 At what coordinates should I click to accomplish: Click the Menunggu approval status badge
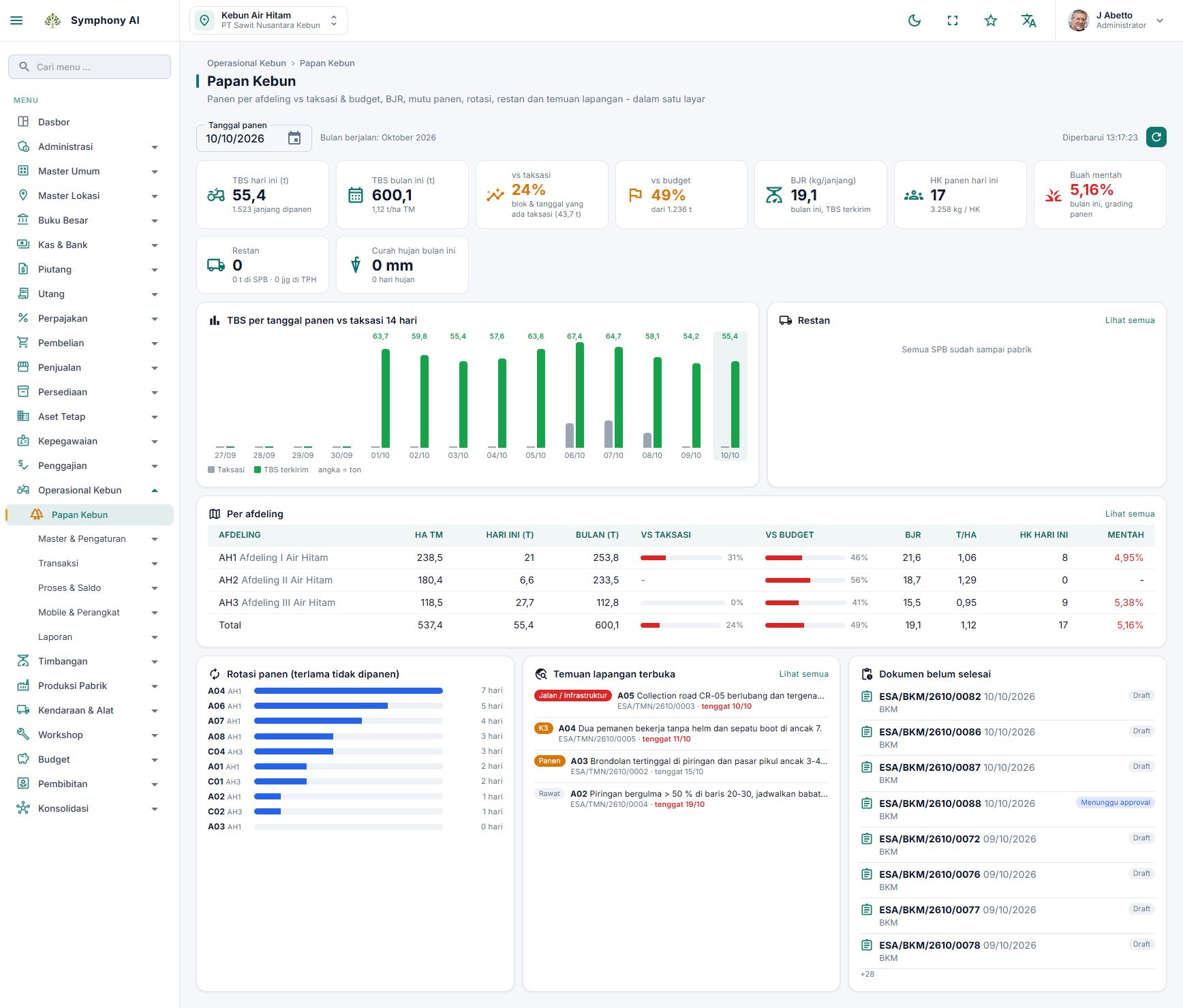click(x=1116, y=802)
